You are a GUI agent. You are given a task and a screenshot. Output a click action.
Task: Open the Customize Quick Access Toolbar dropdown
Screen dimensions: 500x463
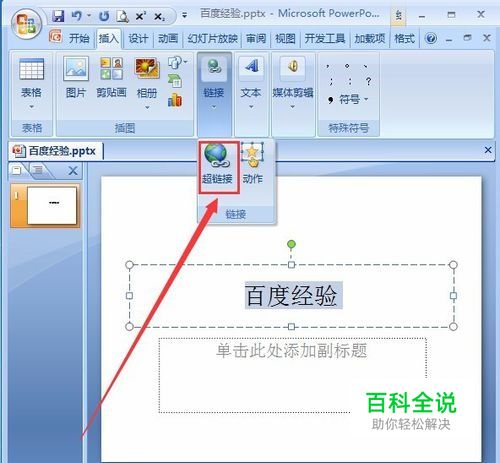[184, 15]
